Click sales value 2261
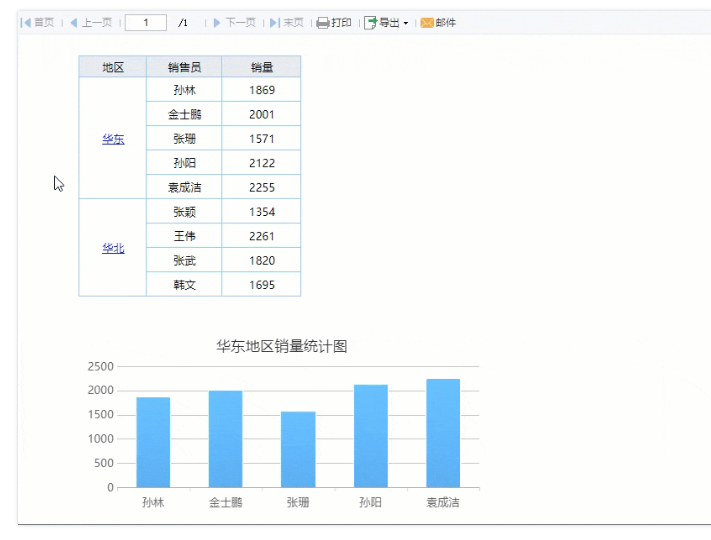 click(262, 236)
